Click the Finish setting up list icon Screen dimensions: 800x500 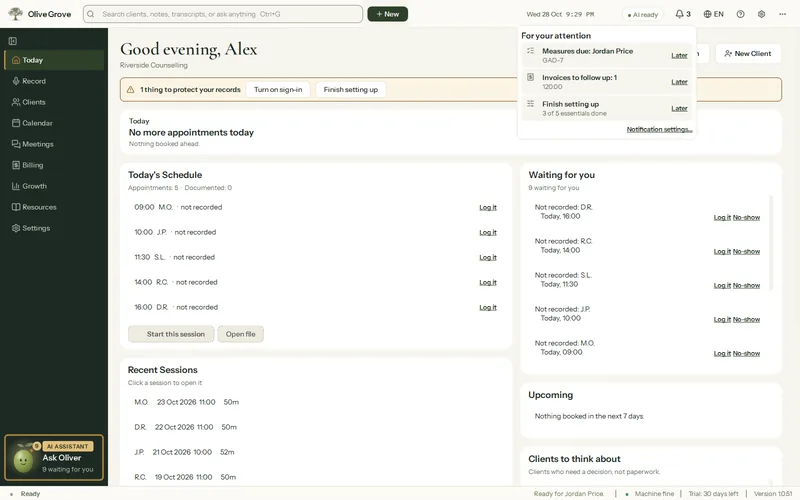(x=531, y=104)
